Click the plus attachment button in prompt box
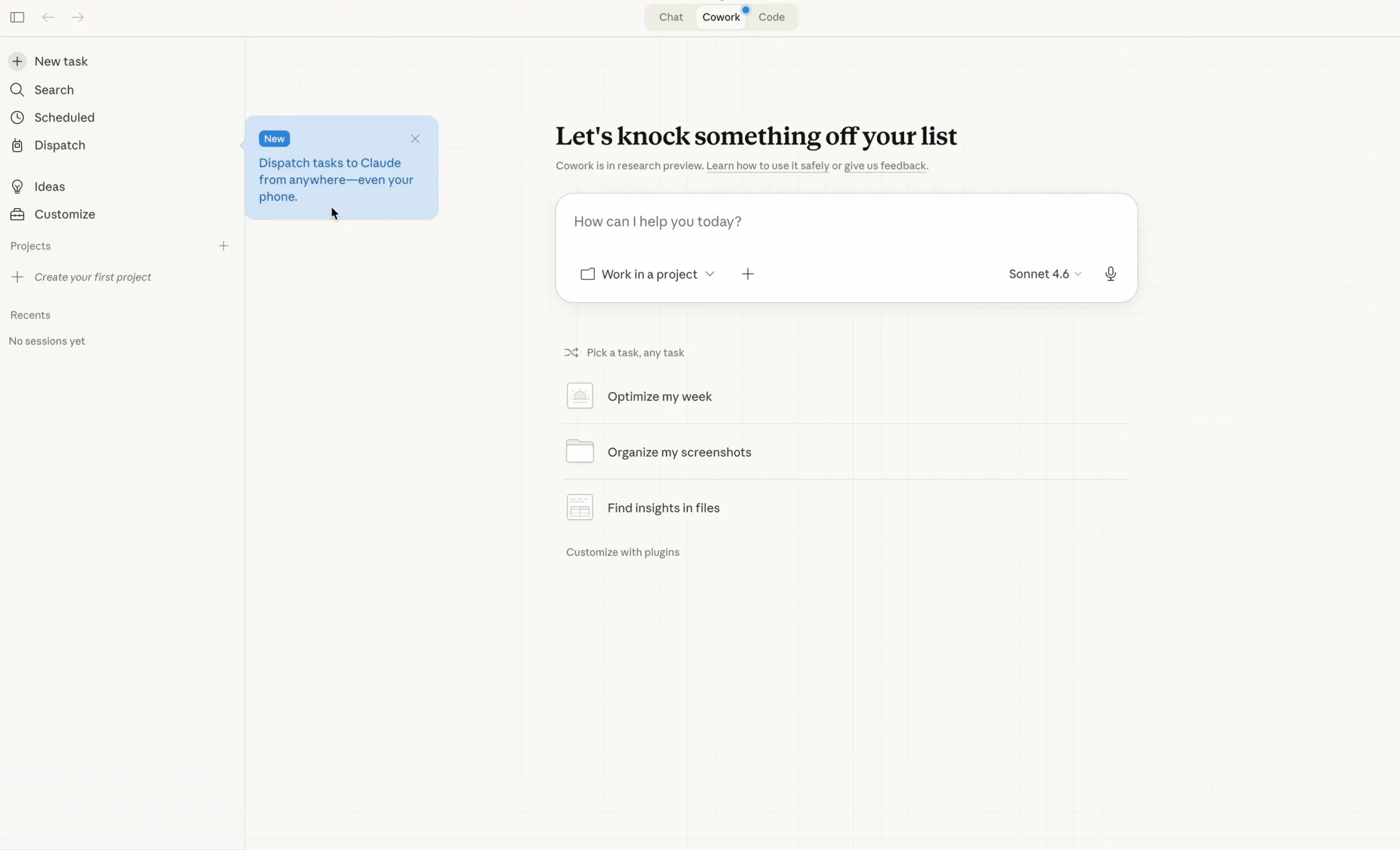Viewport: 1400px width, 850px height. pos(748,275)
